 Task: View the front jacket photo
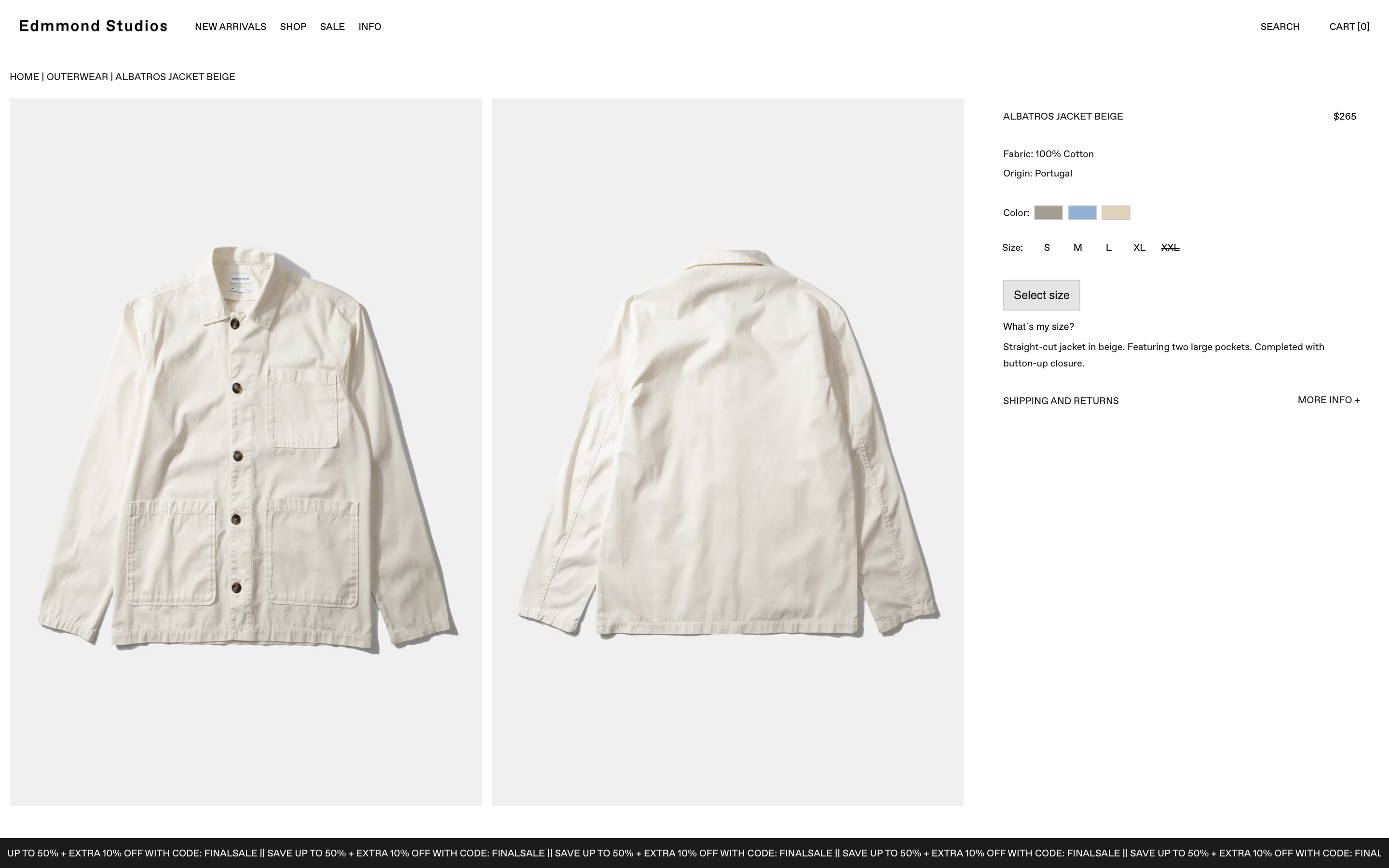[245, 452]
